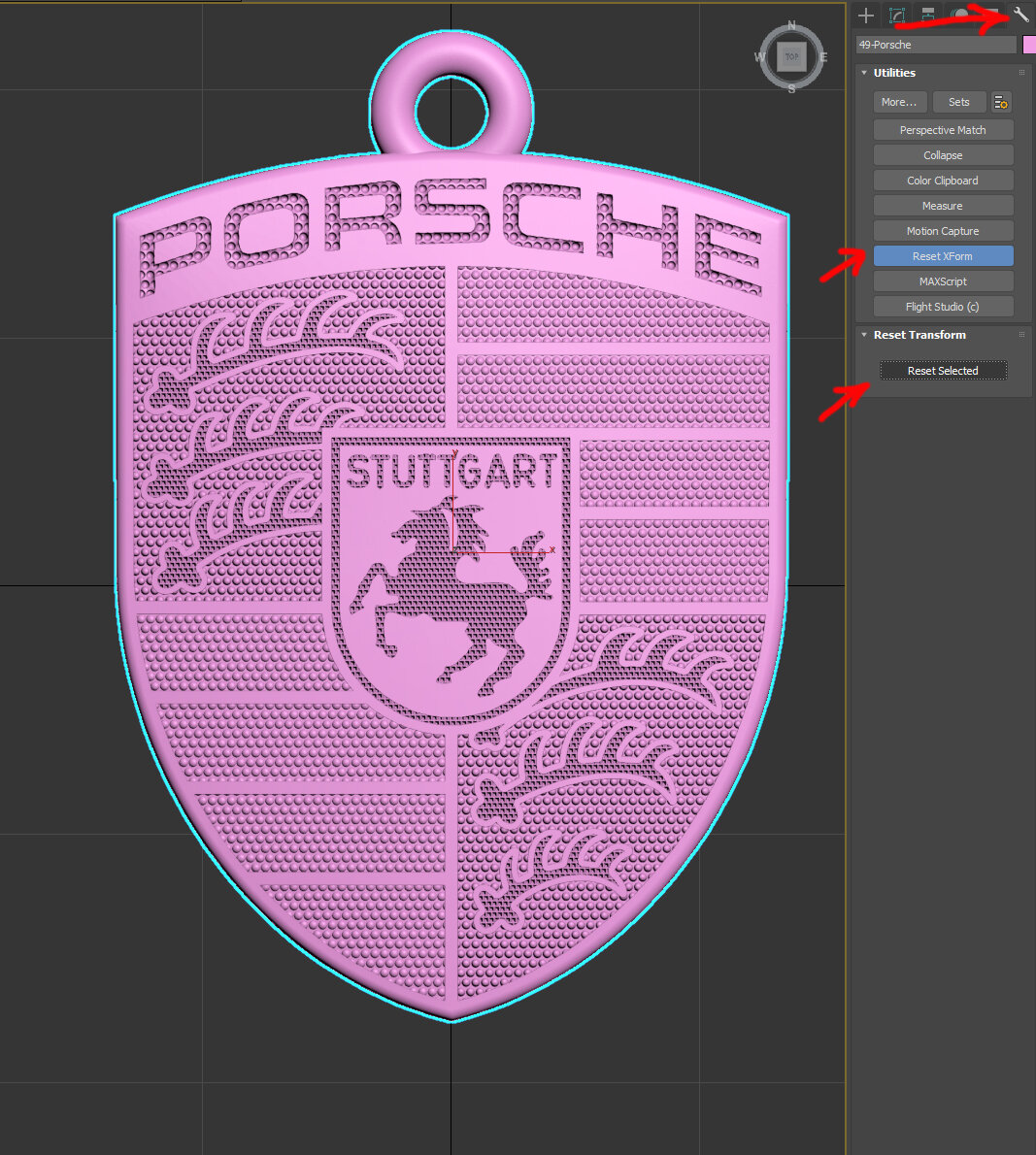The image size is (1036, 1155).
Task: Collapse the Reset Transform rollout arrow
Action: pyautogui.click(x=864, y=335)
